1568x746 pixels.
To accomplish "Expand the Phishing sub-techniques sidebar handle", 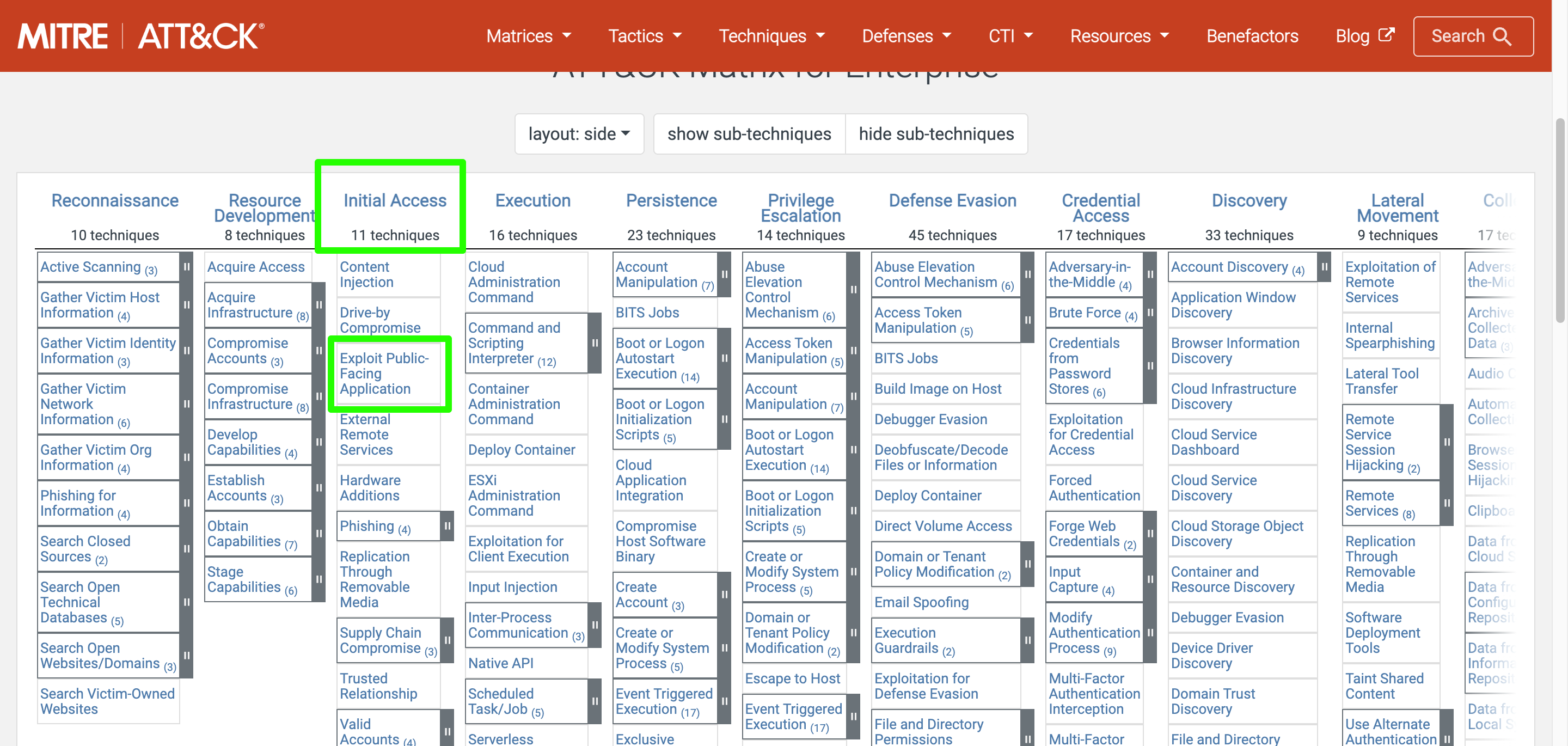I will pyautogui.click(x=447, y=526).
